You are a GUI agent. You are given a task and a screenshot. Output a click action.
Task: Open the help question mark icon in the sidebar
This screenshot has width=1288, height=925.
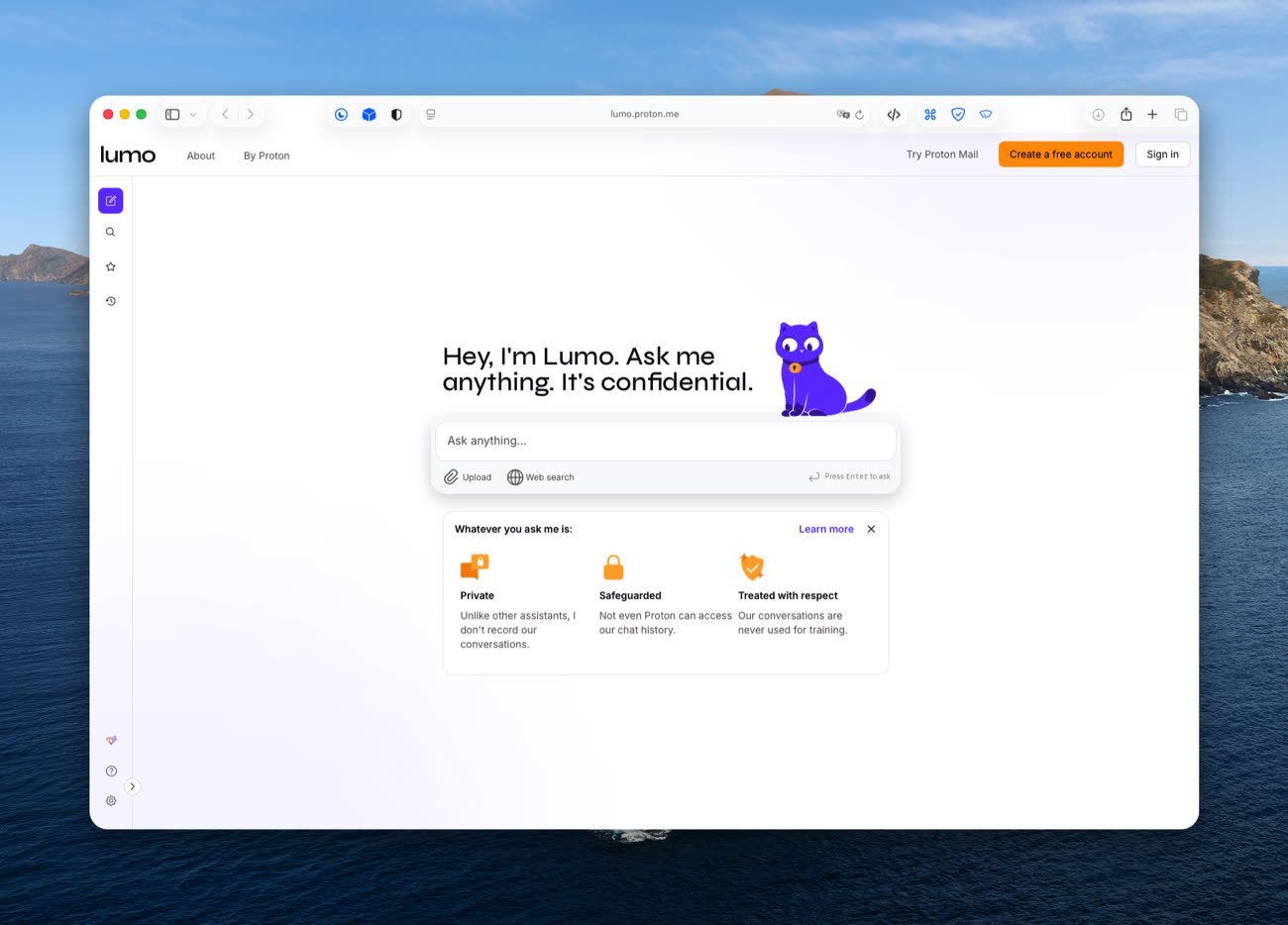click(x=111, y=771)
